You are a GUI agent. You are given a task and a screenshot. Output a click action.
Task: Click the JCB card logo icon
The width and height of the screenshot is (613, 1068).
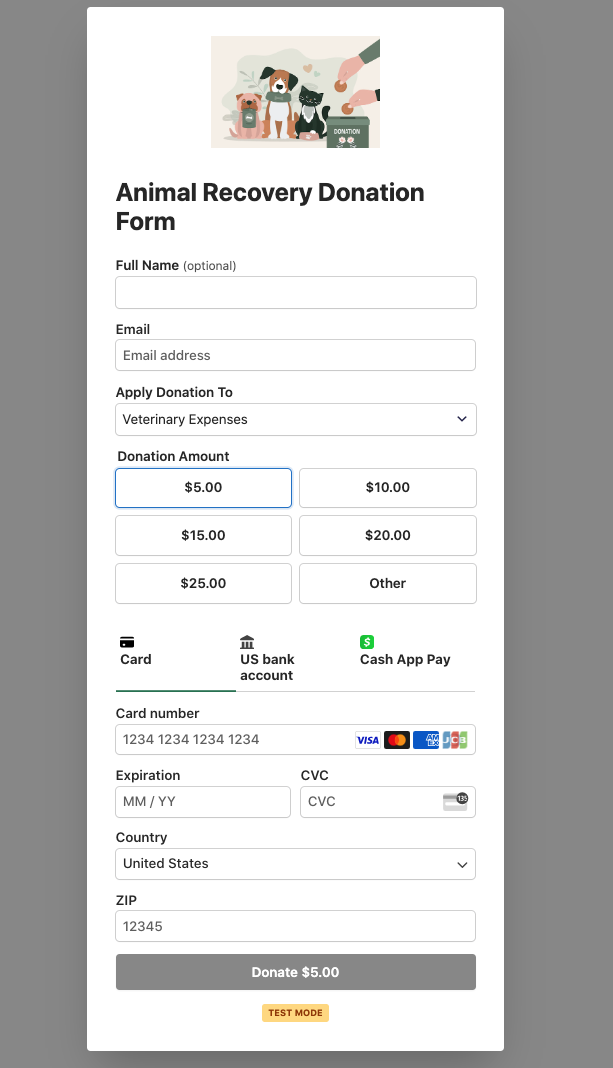tap(455, 740)
